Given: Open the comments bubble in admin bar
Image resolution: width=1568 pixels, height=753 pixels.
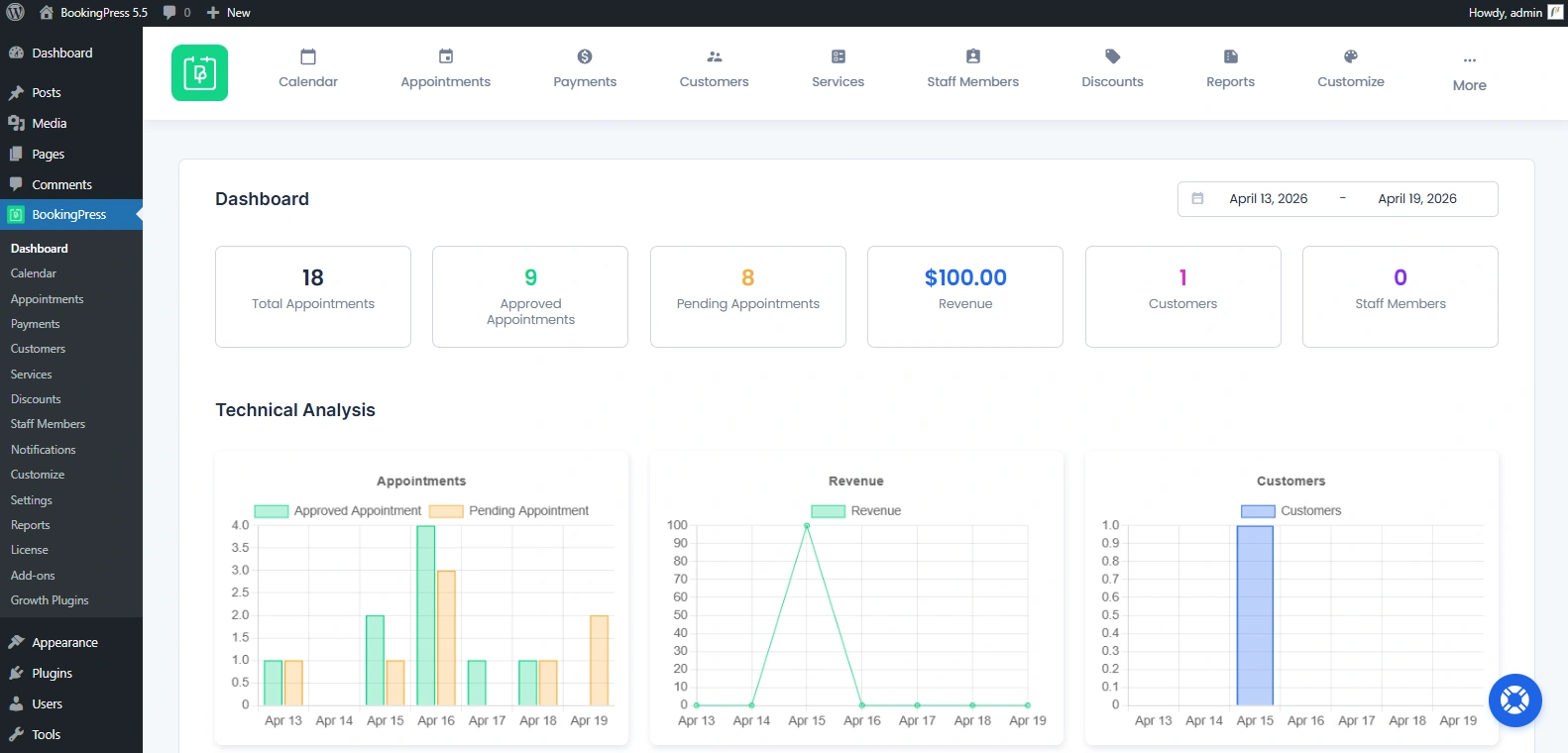Looking at the screenshot, I should click(176, 13).
